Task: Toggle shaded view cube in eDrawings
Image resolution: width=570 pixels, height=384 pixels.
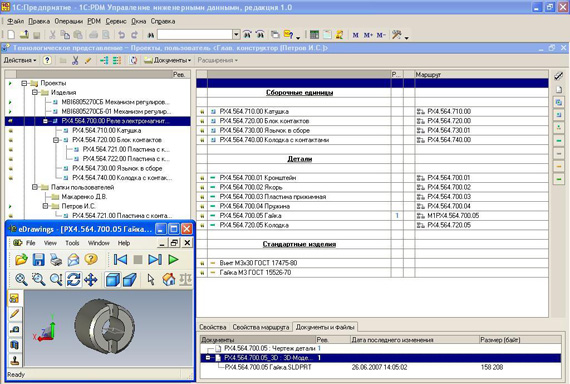Action: [113, 279]
